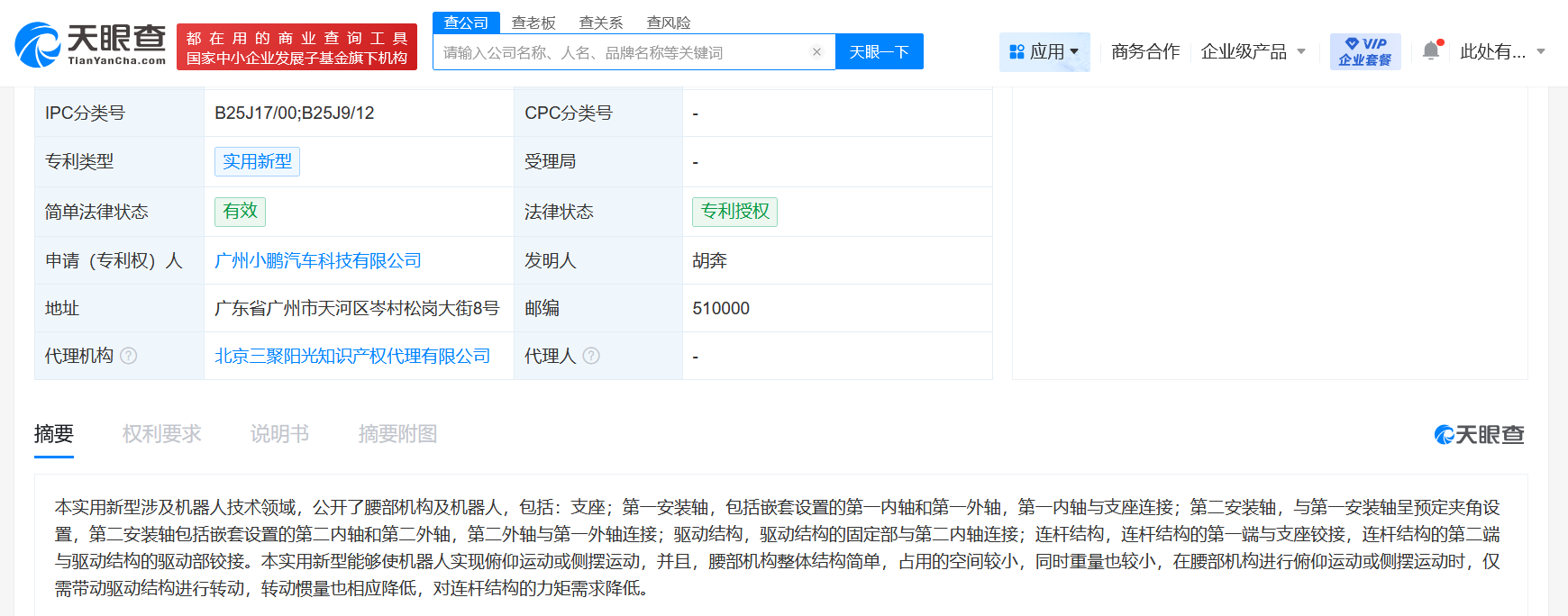
Task: Select the 查风险 search tab
Action: coord(669,23)
